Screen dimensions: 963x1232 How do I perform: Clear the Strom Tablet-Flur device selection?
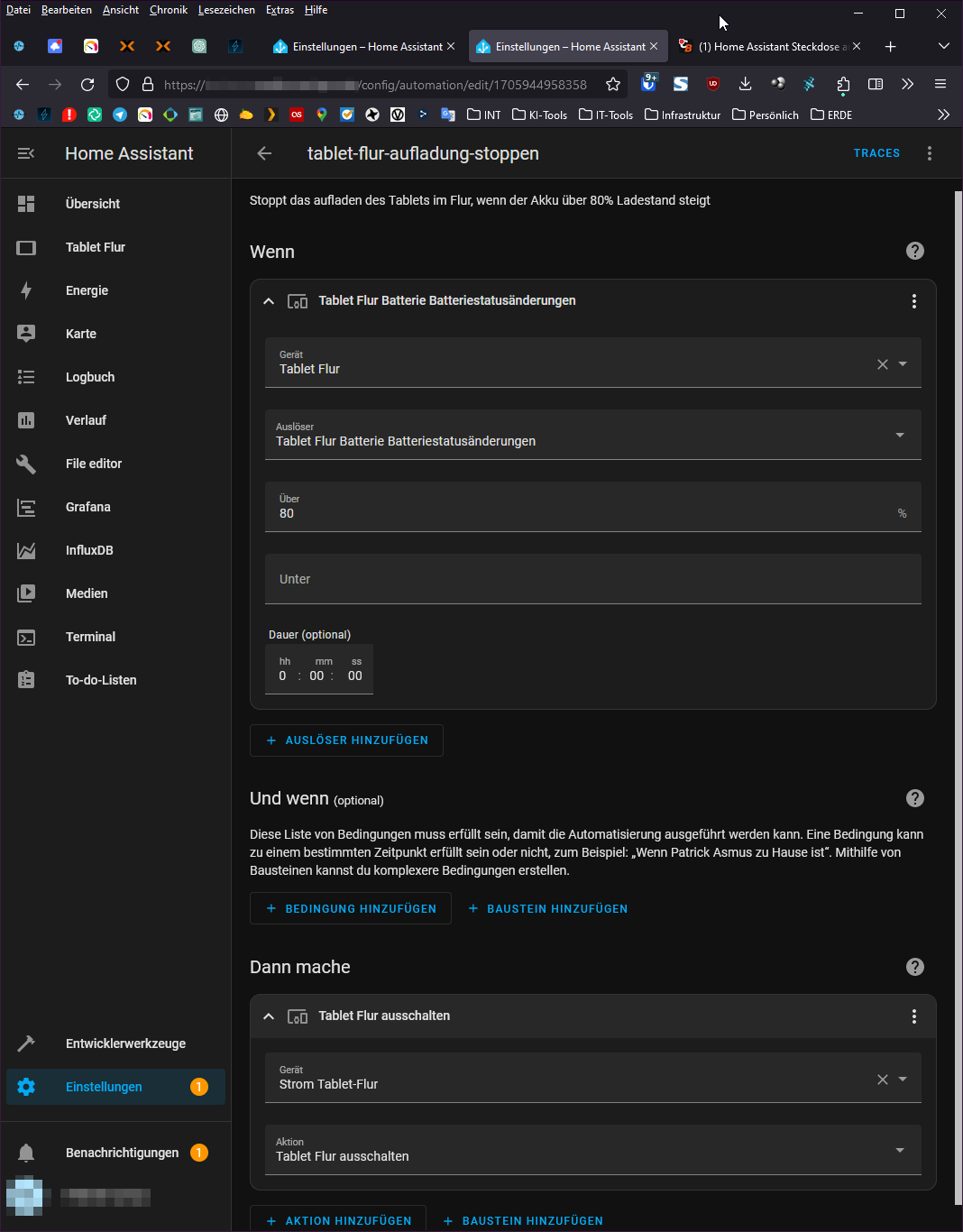pyautogui.click(x=883, y=1080)
